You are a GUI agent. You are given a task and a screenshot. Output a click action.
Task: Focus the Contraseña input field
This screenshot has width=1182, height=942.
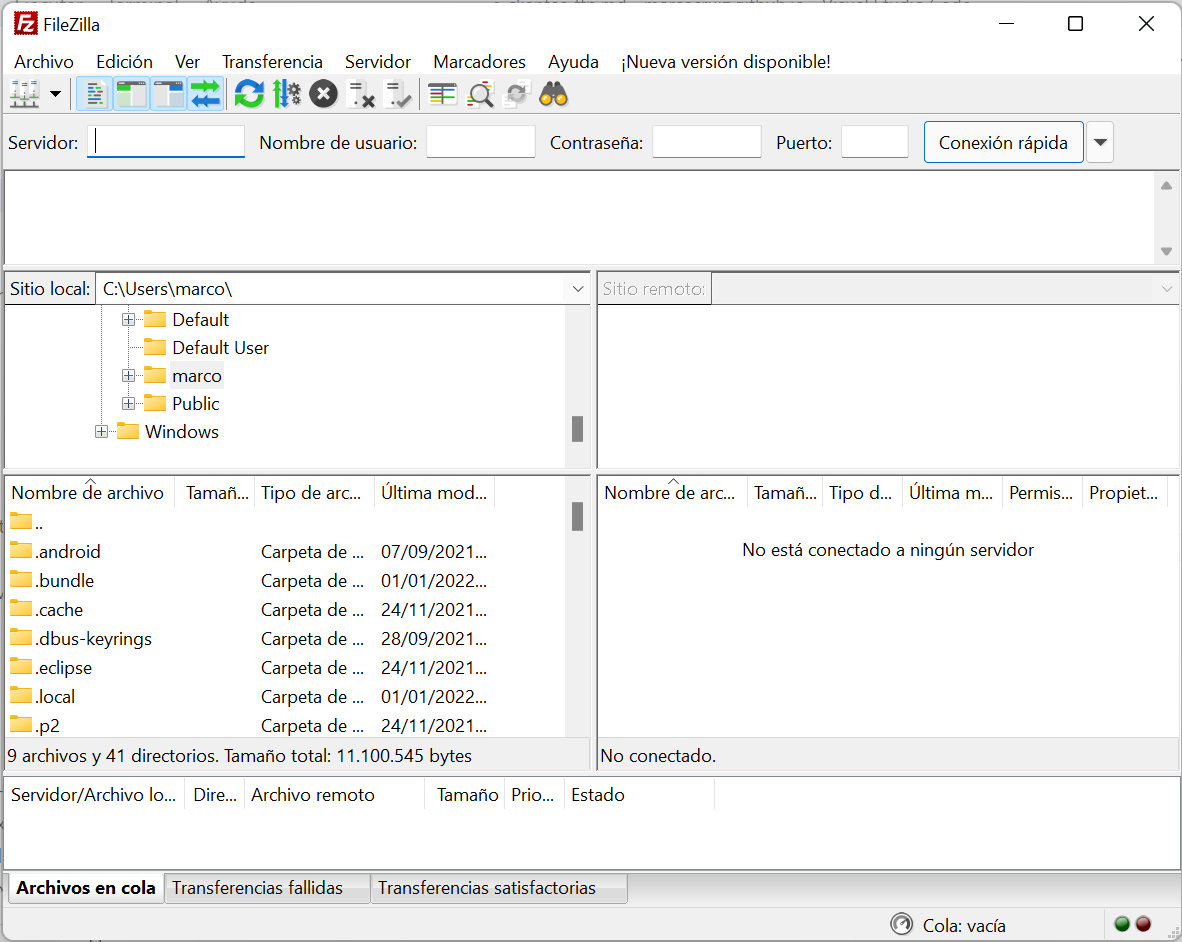[x=706, y=142]
